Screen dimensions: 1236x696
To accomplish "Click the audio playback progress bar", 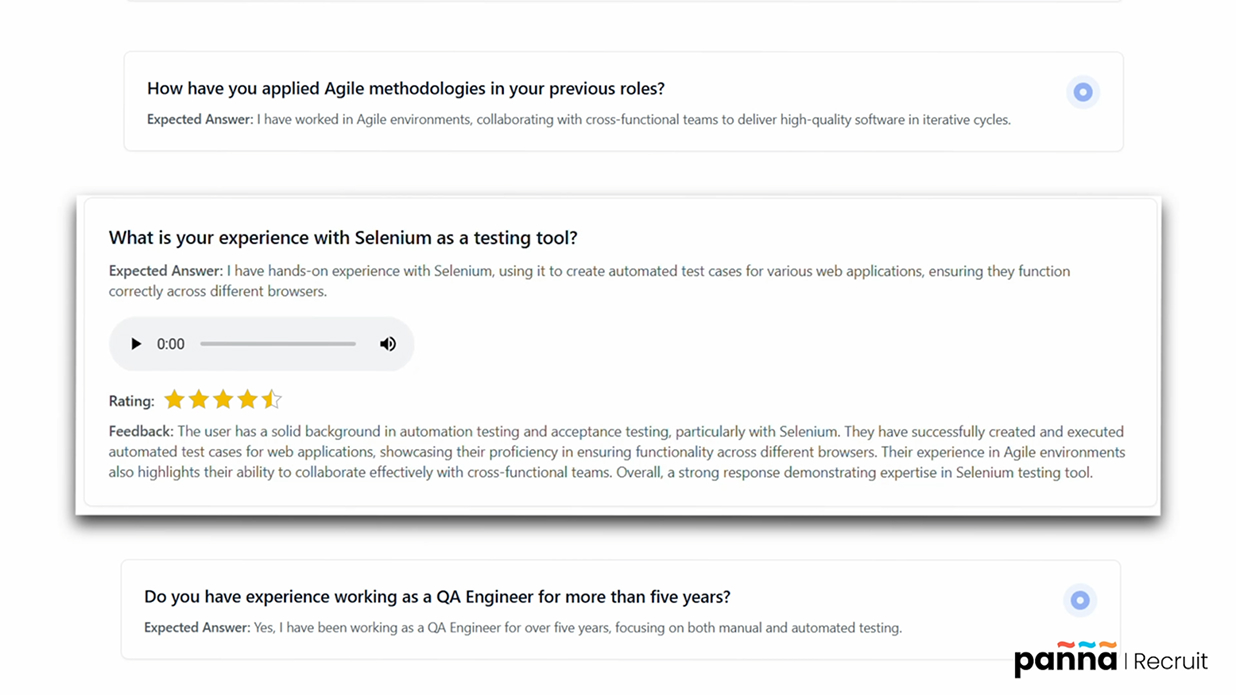I will (x=278, y=344).
